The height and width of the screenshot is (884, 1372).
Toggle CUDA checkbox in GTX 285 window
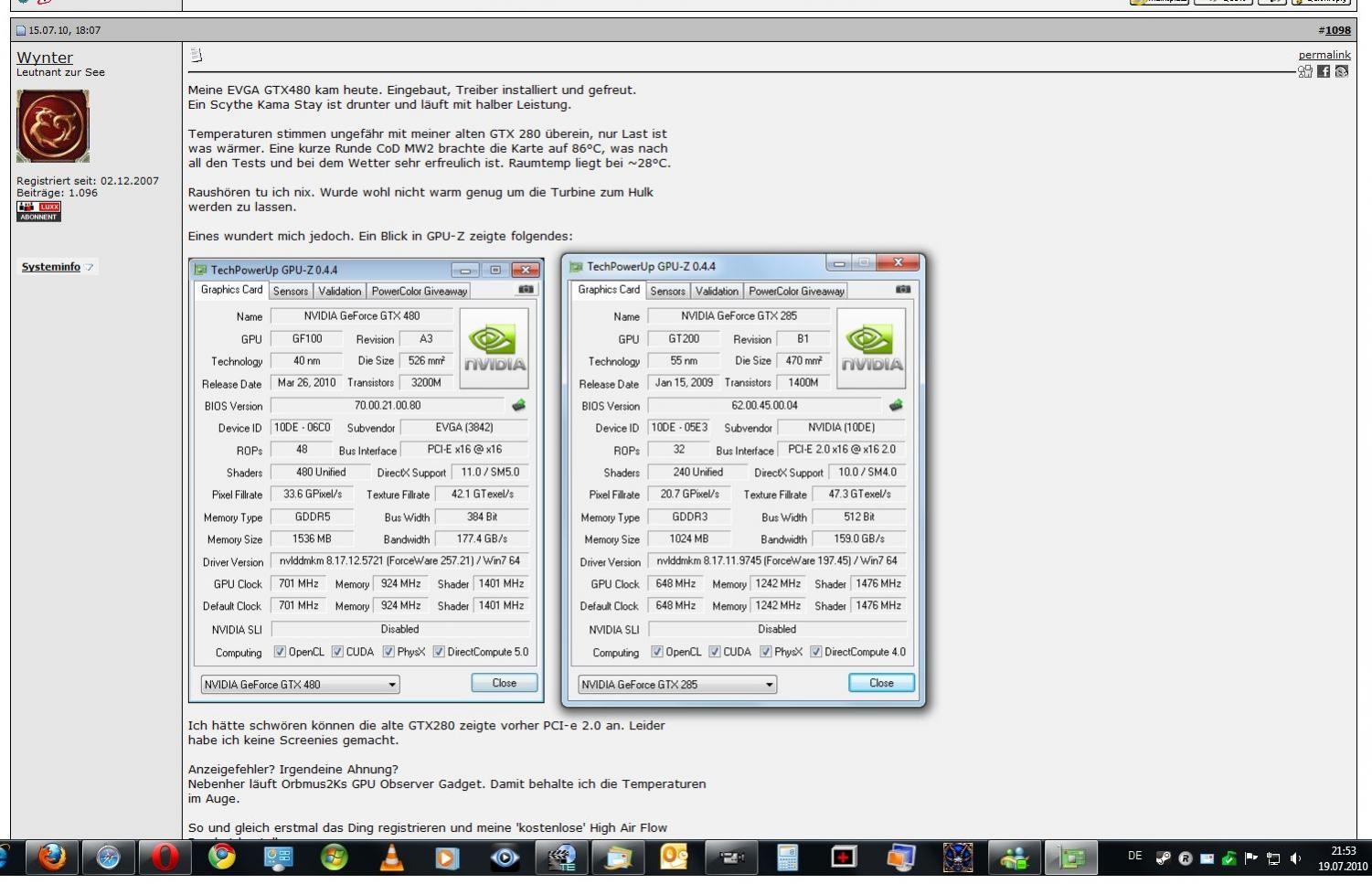coord(715,652)
